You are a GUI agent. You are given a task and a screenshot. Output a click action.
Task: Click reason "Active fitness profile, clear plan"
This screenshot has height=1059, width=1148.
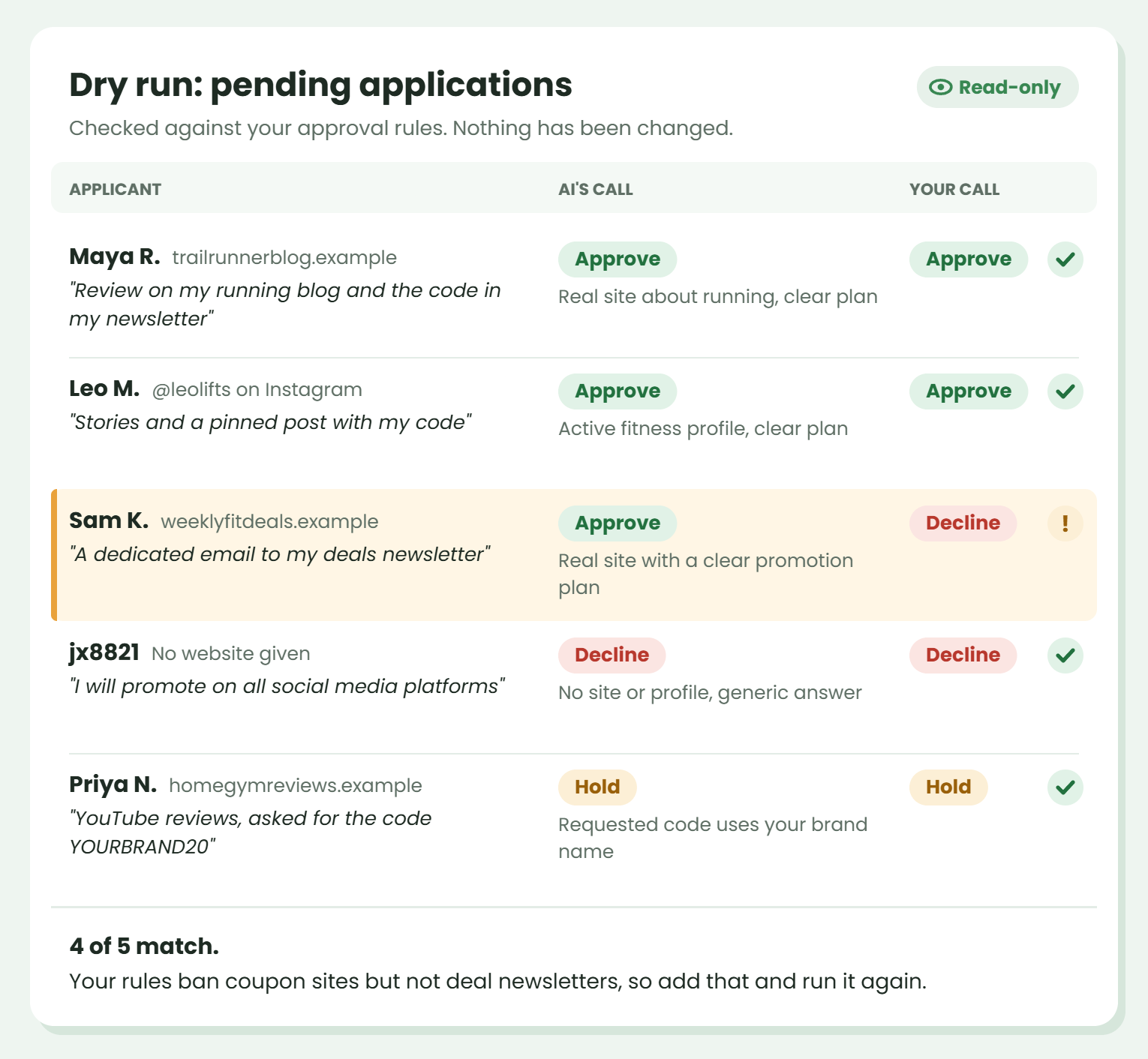[x=703, y=428]
